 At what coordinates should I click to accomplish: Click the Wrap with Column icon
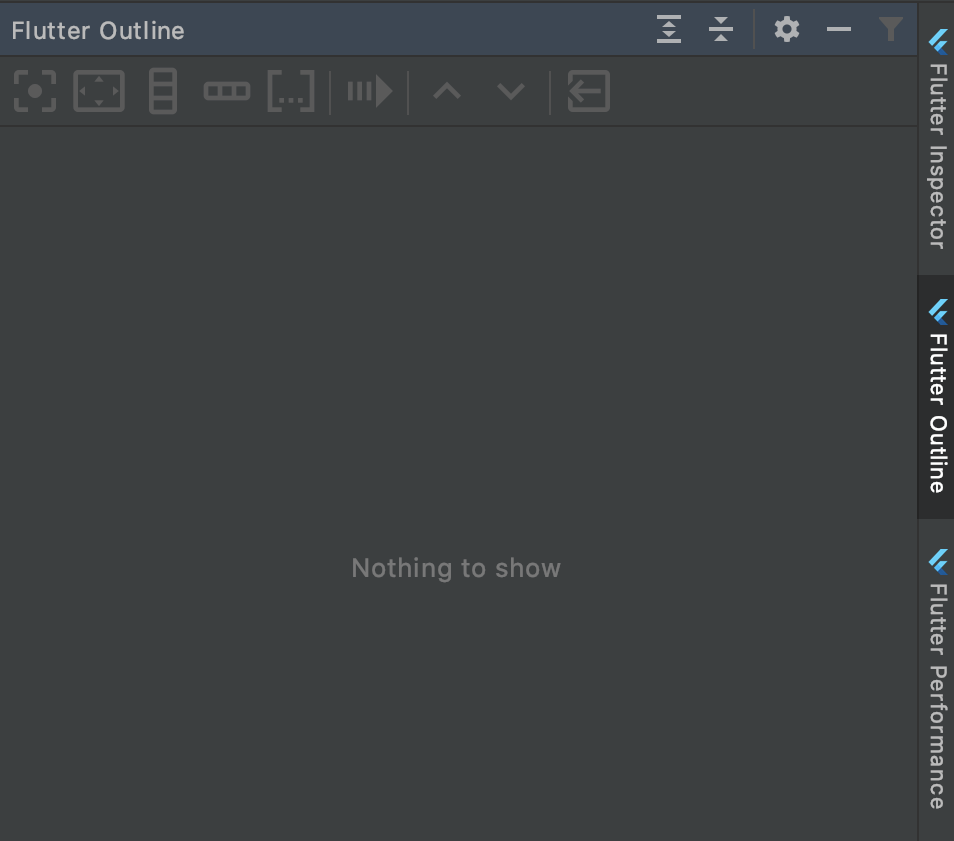[x=163, y=91]
